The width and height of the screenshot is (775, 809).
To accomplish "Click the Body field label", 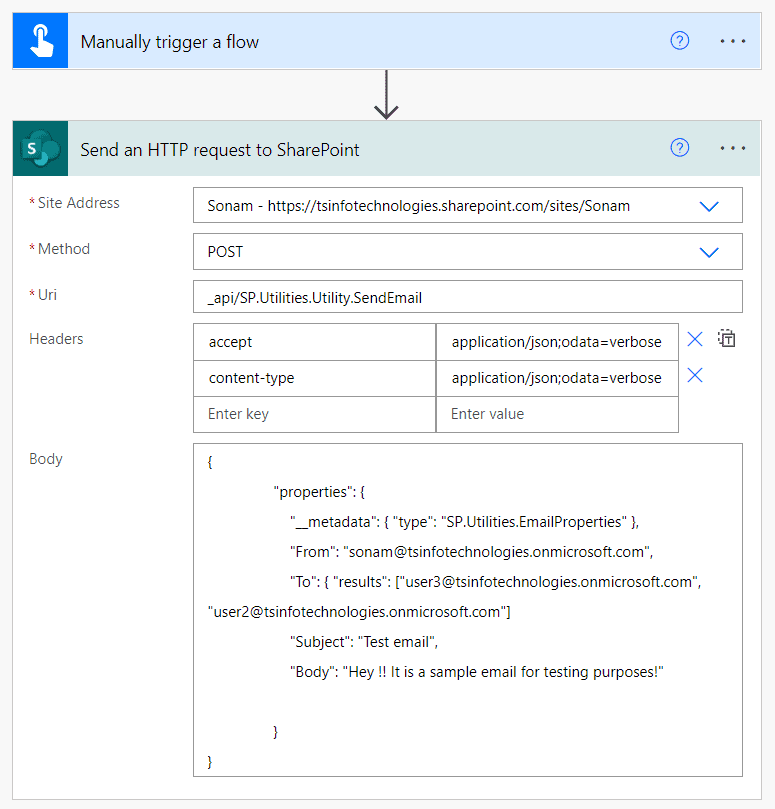I will pyautogui.click(x=46, y=459).
